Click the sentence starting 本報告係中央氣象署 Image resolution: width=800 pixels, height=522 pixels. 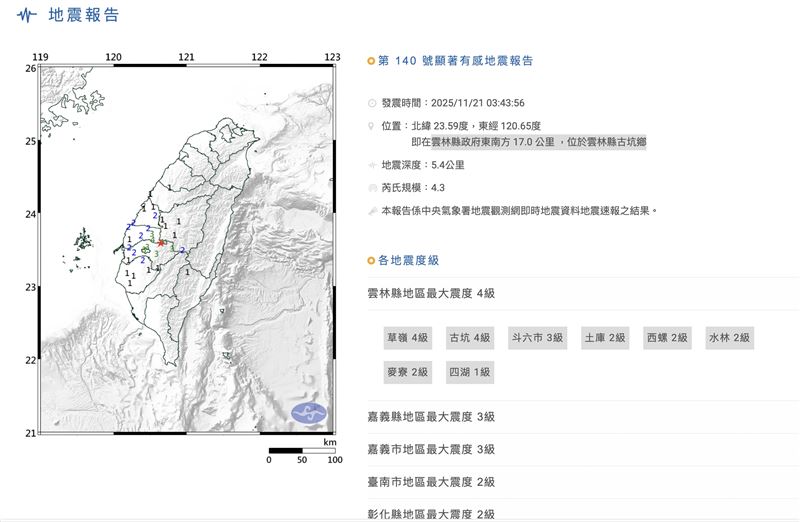pos(519,211)
